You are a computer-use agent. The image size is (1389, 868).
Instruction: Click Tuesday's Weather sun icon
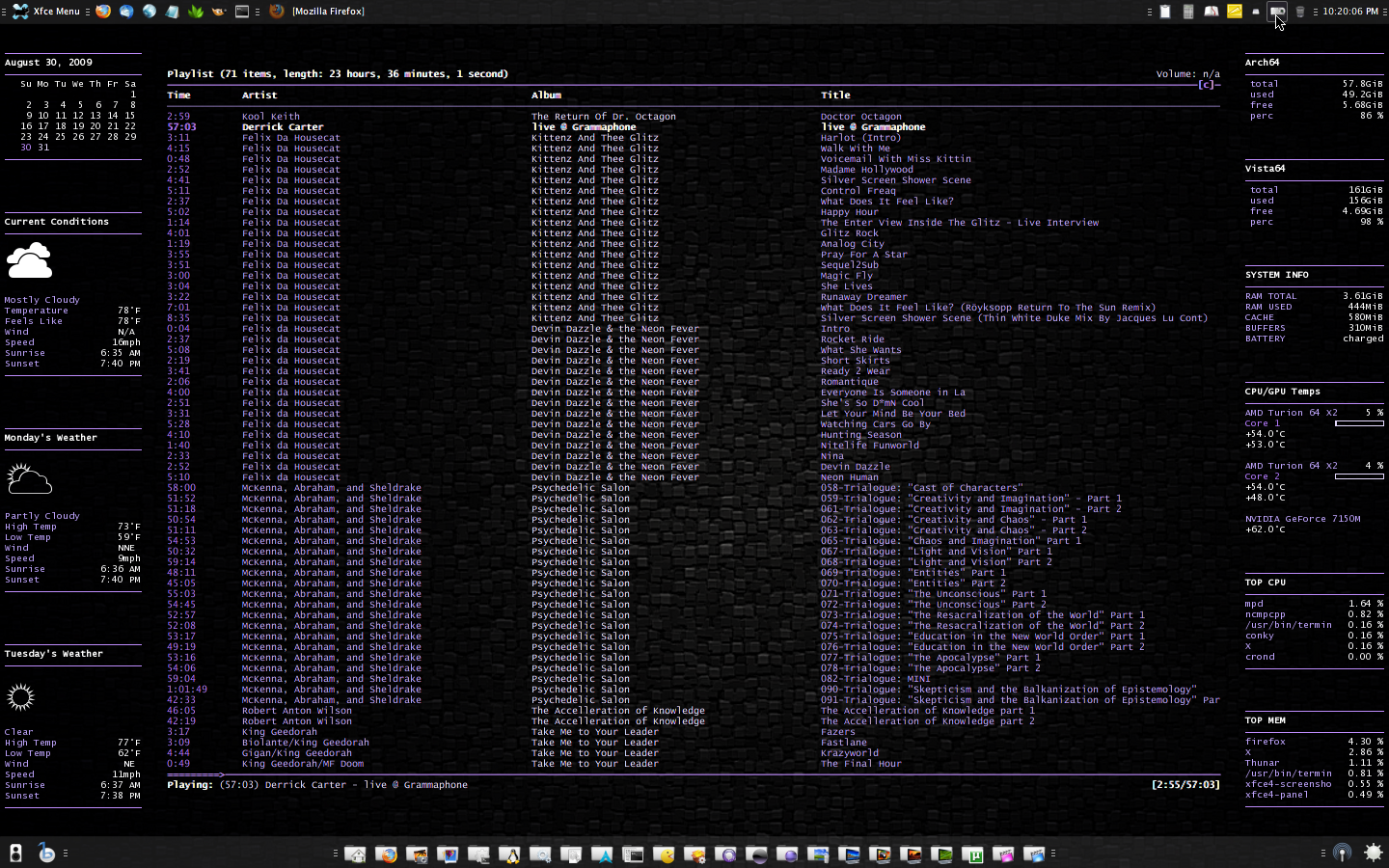coord(20,696)
